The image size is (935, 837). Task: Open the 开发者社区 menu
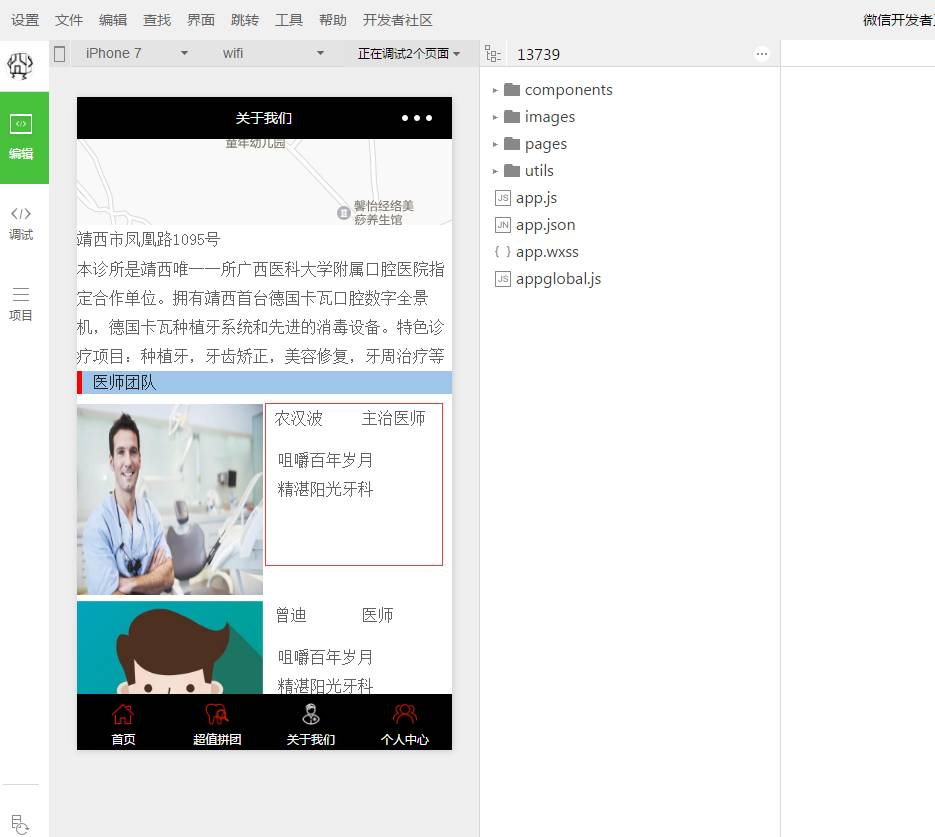[x=398, y=20]
